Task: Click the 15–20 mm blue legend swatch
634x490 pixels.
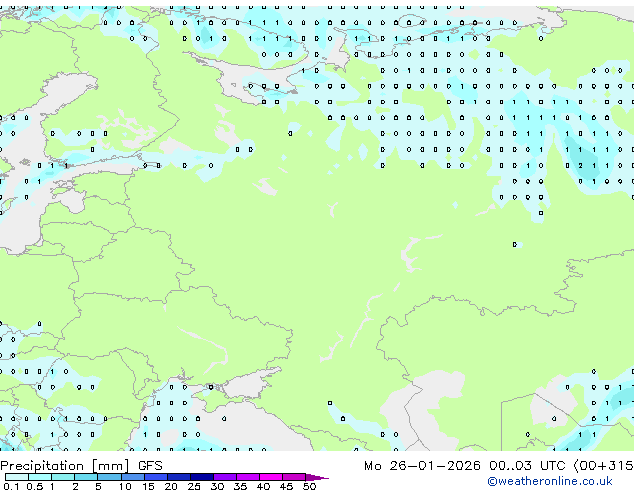Action: 156,477
